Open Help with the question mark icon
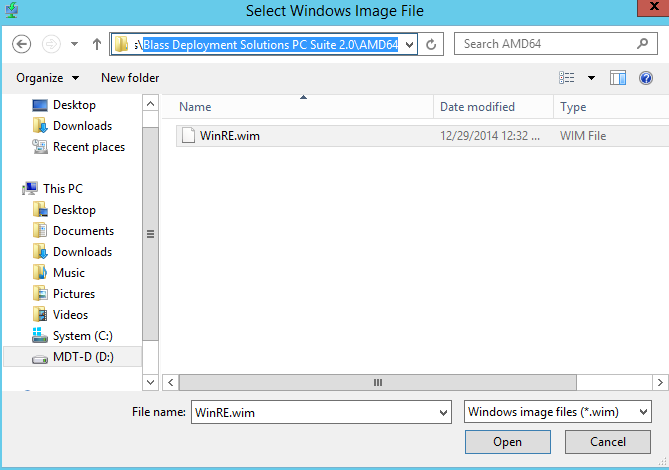 [646, 78]
